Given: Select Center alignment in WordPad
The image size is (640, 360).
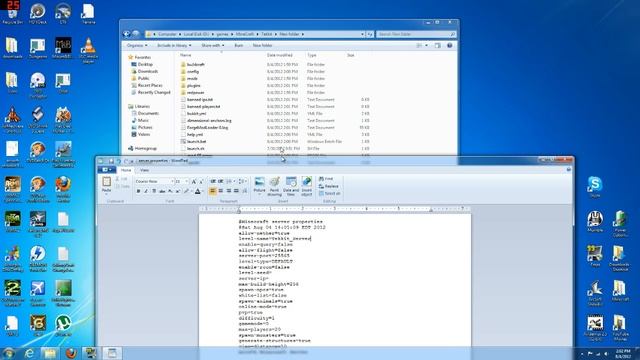Looking at the screenshot, I should [221, 191].
